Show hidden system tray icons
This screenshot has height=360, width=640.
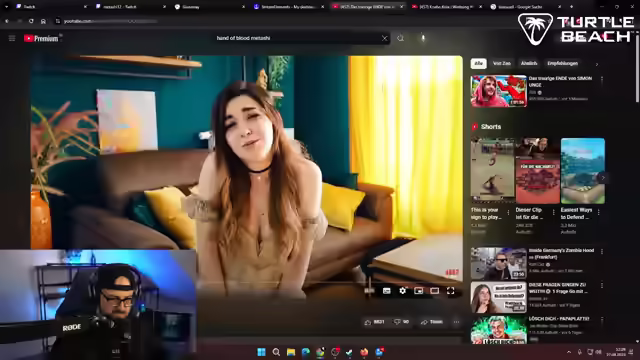[569, 352]
